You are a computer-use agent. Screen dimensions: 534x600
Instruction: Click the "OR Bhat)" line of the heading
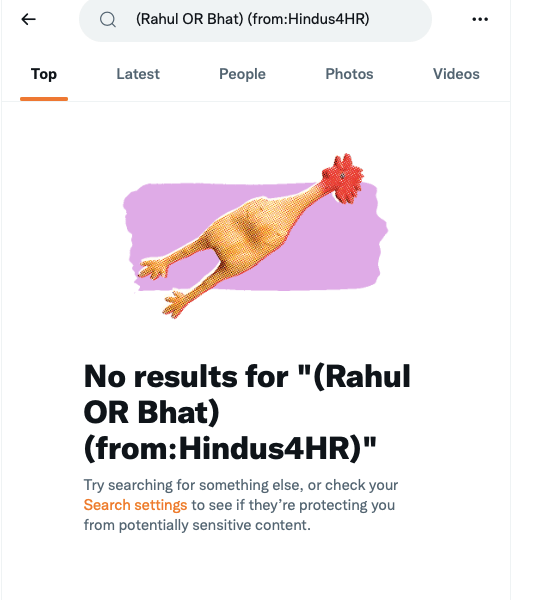click(152, 412)
